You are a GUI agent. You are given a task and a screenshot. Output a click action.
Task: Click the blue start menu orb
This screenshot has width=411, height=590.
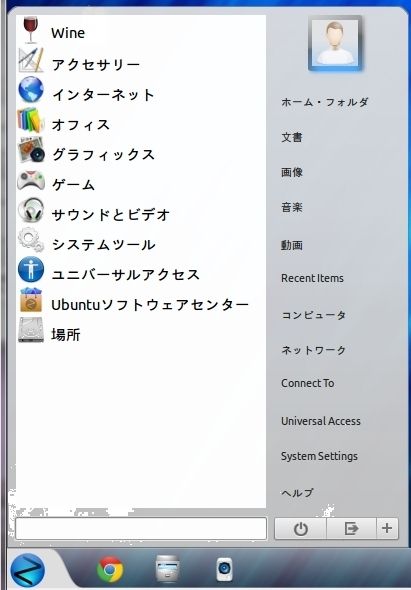(27, 570)
